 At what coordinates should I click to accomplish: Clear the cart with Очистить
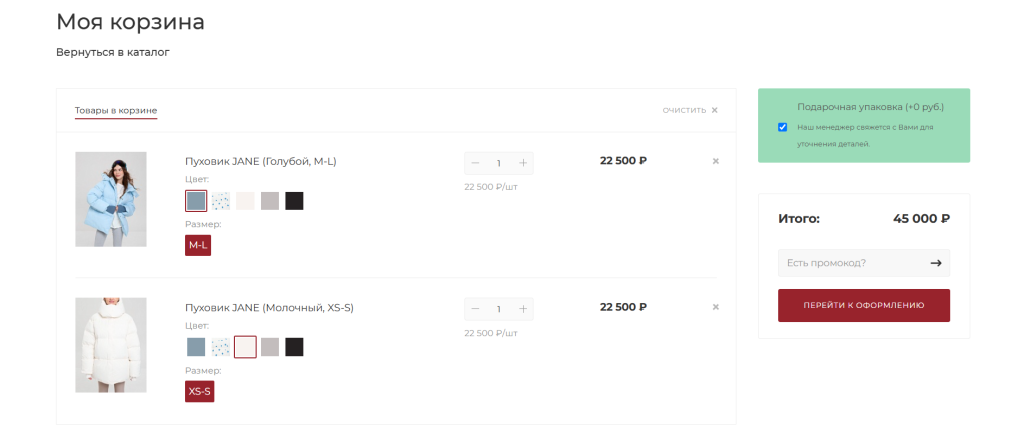[x=690, y=110]
